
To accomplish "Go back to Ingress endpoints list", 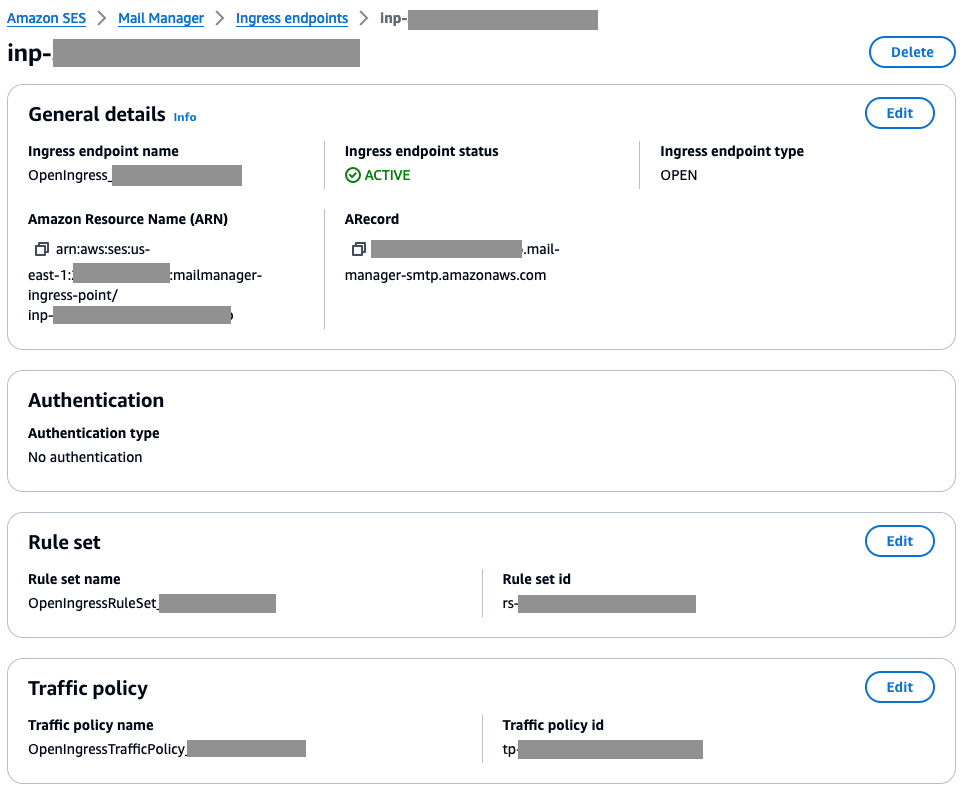I will point(291,18).
